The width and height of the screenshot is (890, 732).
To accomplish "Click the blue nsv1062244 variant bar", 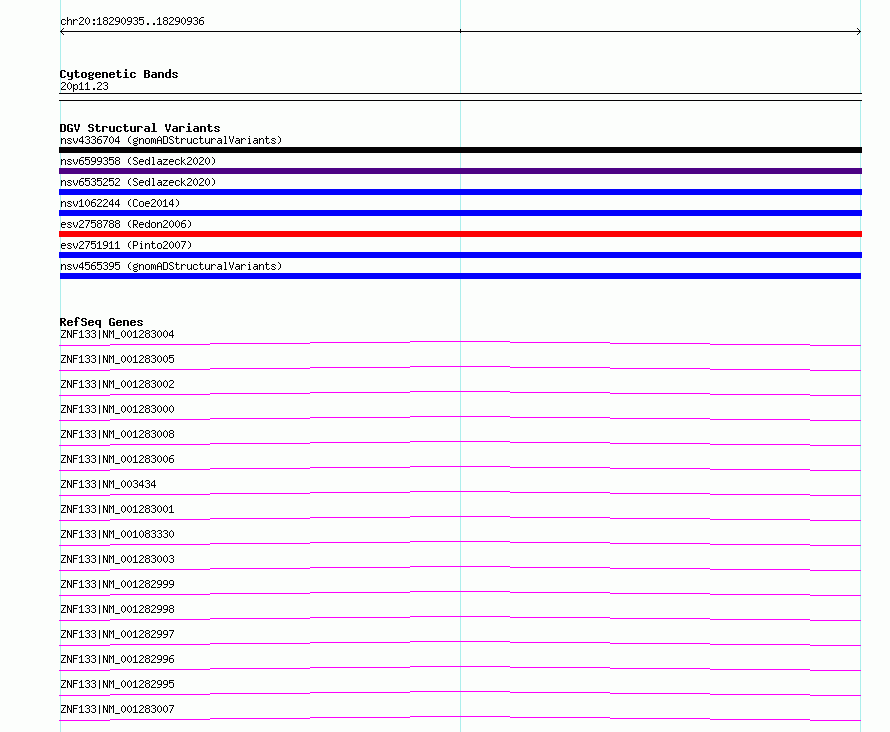I will click(460, 213).
